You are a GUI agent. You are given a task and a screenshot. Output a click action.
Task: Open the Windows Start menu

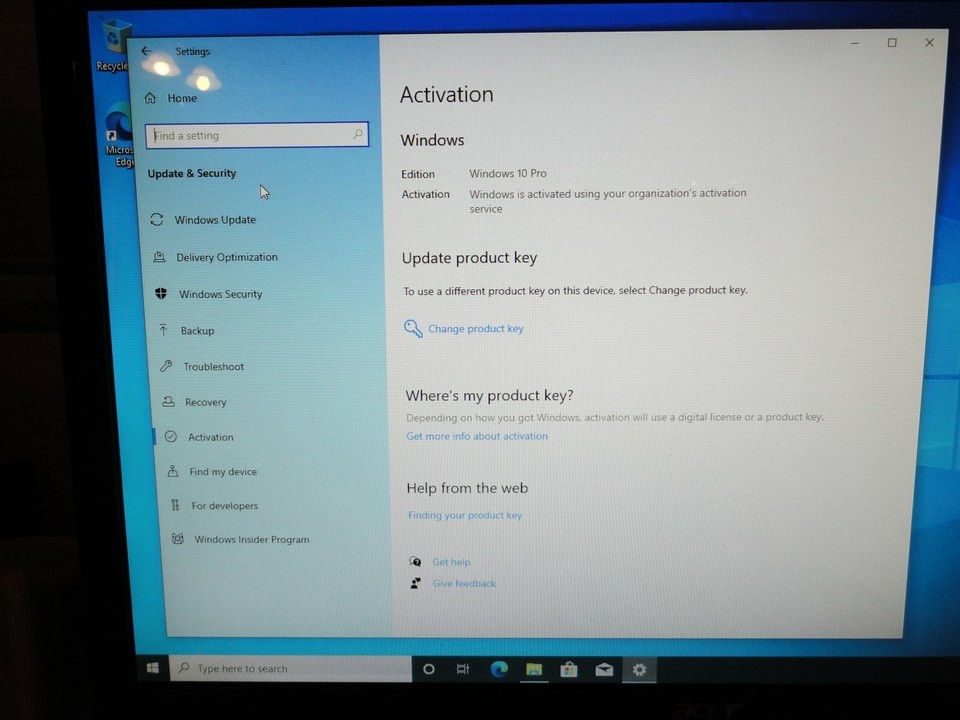click(x=154, y=667)
